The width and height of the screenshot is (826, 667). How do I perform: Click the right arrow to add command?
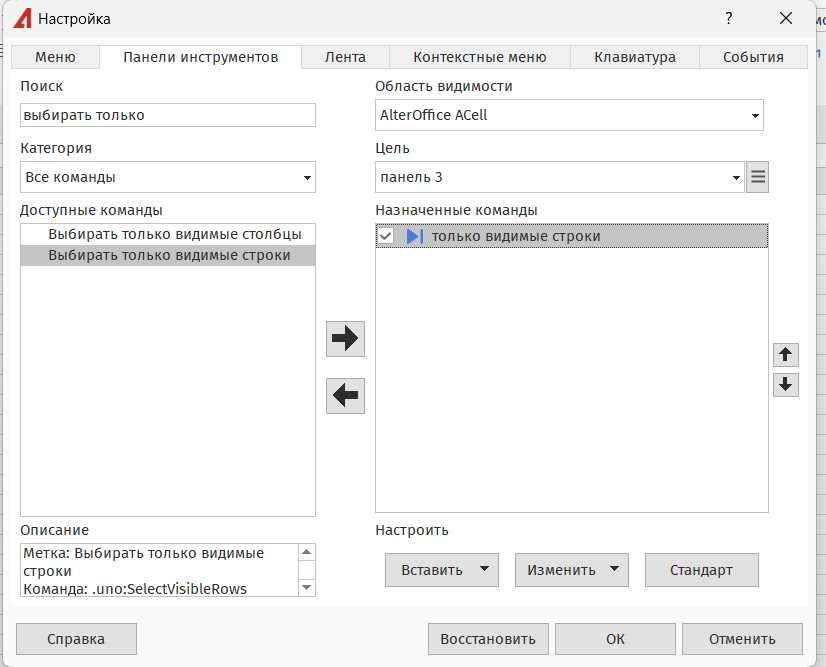[345, 339]
